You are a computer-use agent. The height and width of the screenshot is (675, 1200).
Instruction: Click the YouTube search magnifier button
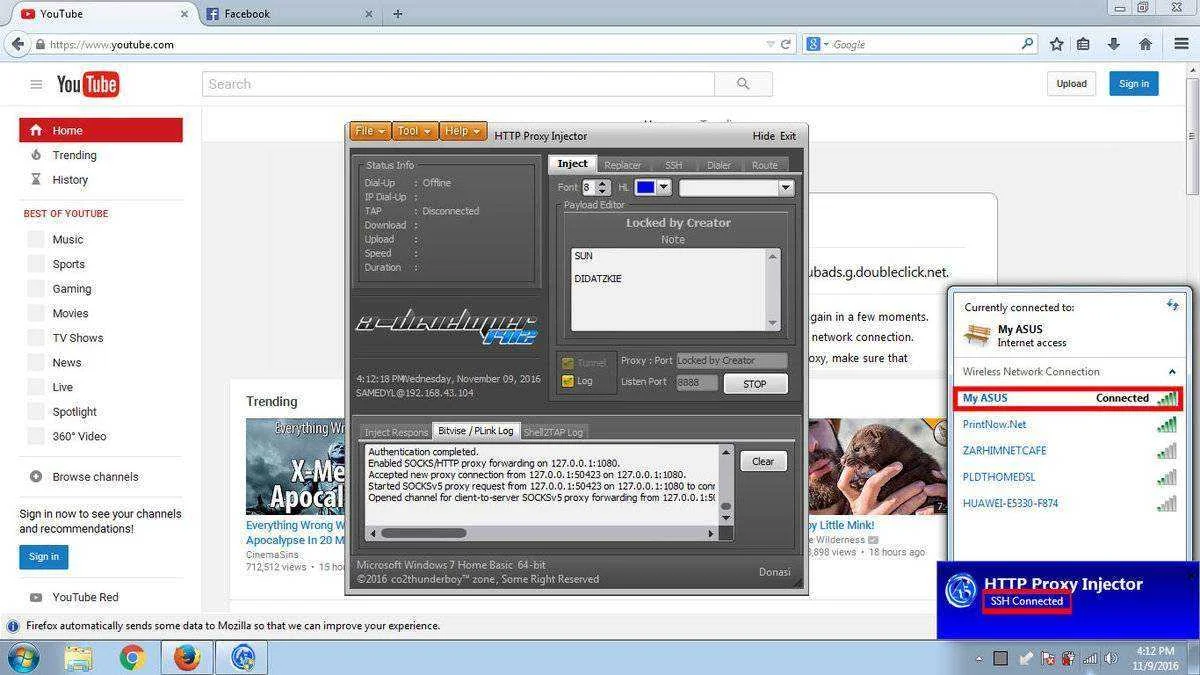[742, 84]
